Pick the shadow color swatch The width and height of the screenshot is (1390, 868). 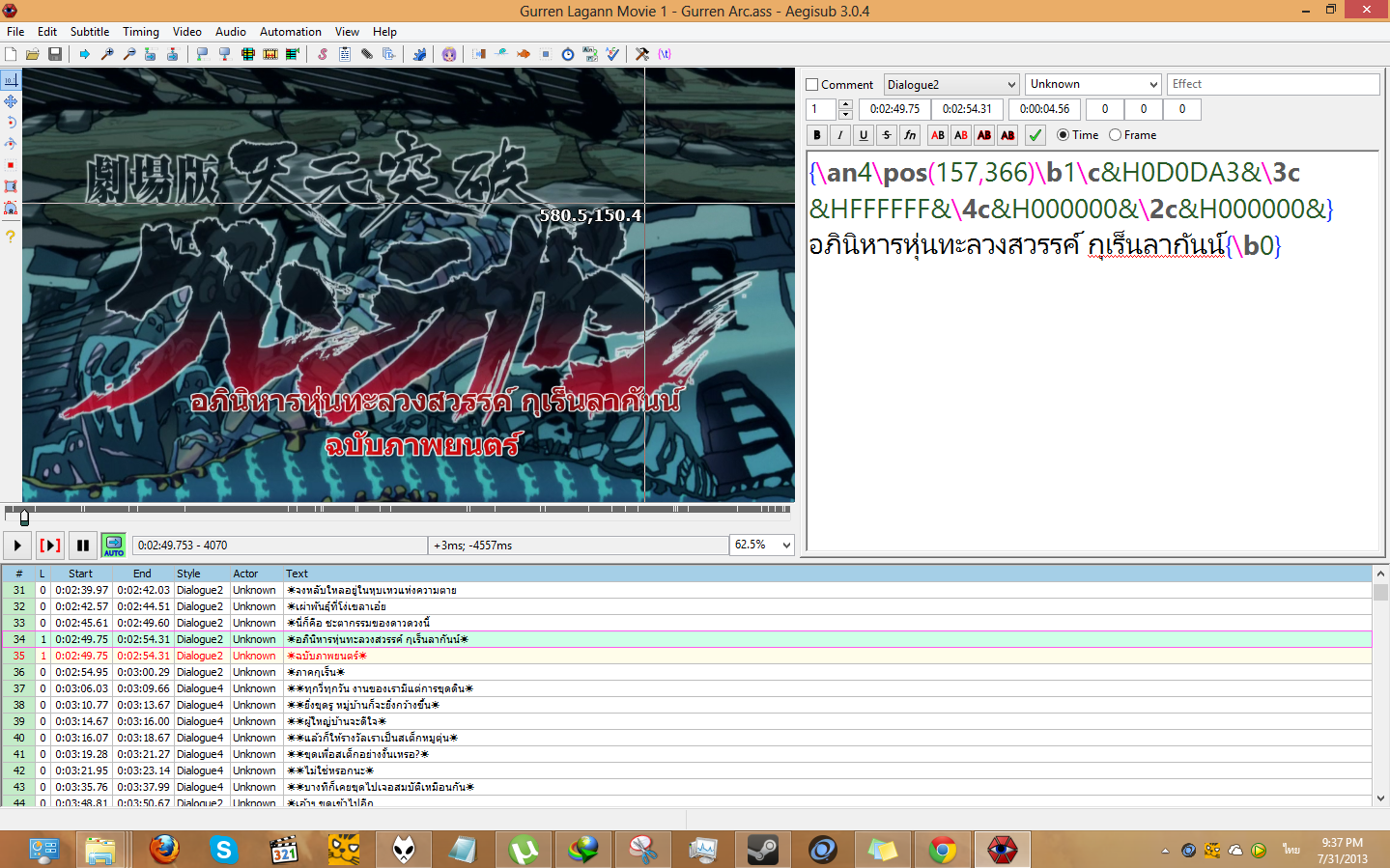click(x=1007, y=135)
